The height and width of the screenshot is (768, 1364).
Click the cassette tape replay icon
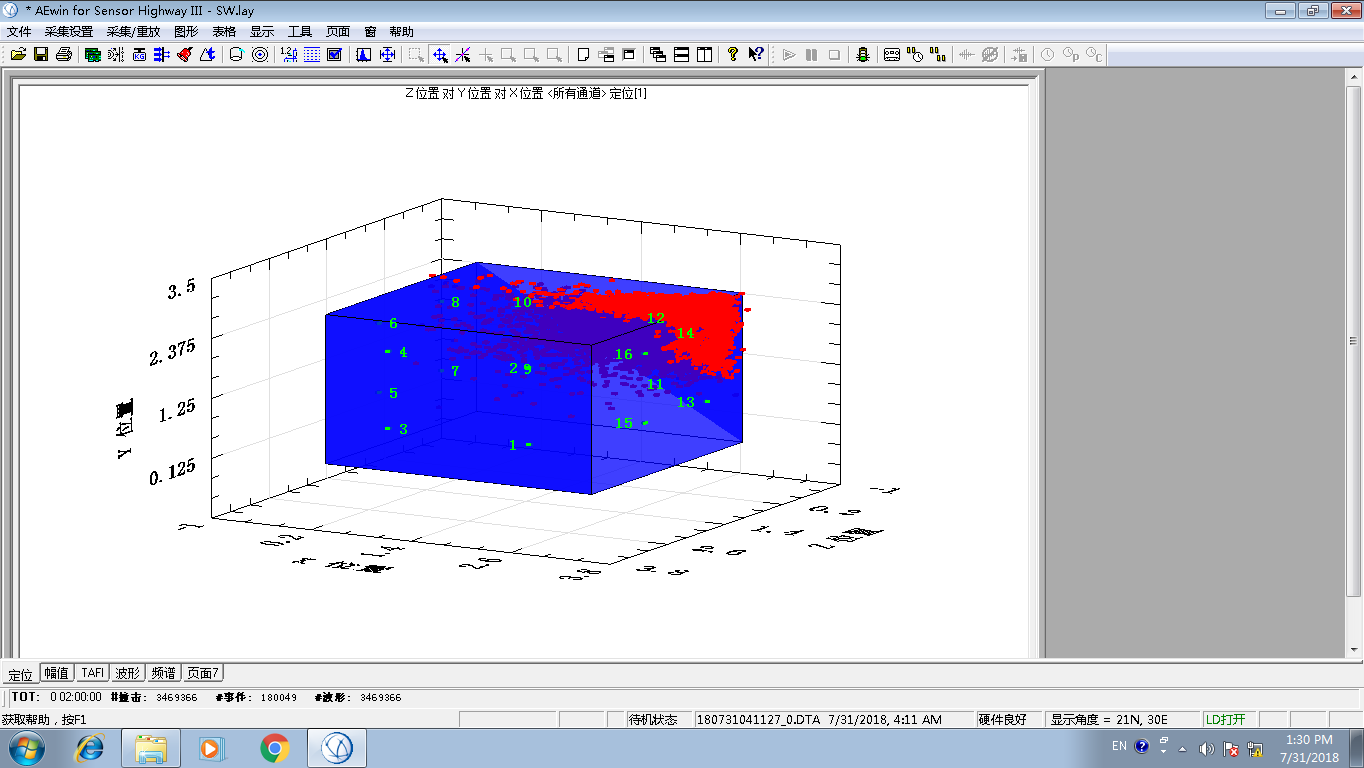click(x=892, y=54)
